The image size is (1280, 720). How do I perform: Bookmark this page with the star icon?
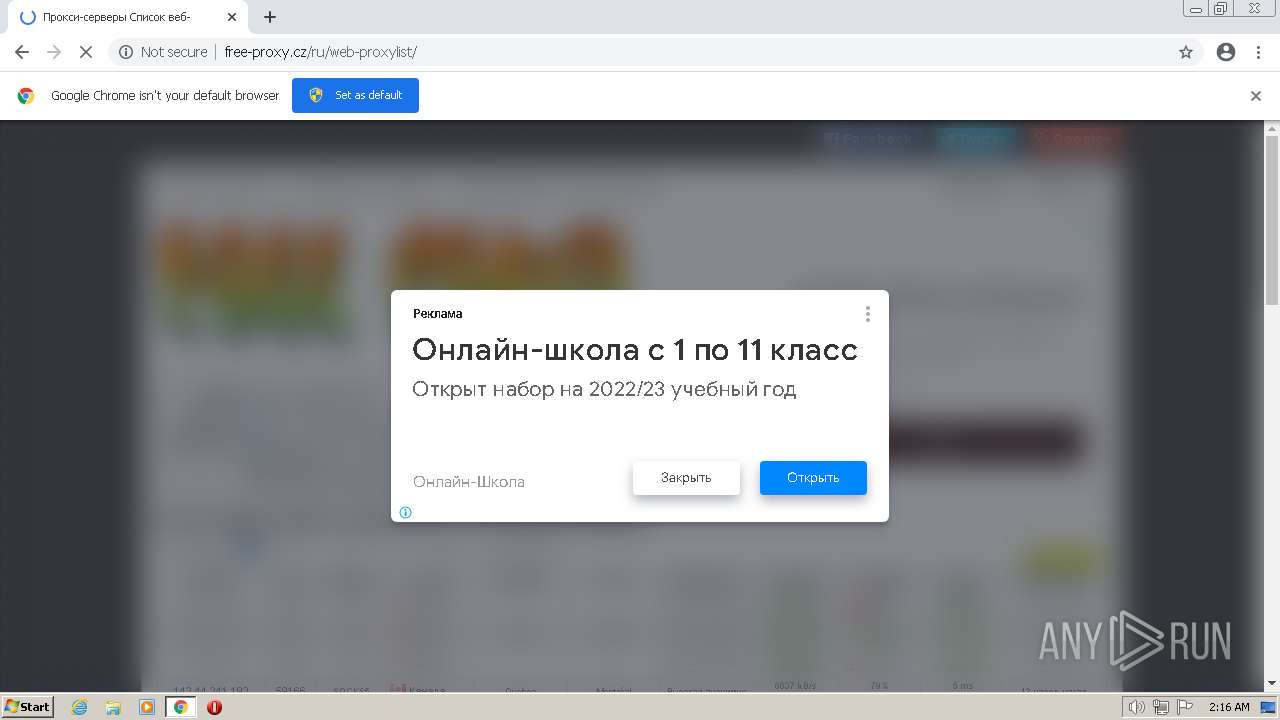(1186, 52)
